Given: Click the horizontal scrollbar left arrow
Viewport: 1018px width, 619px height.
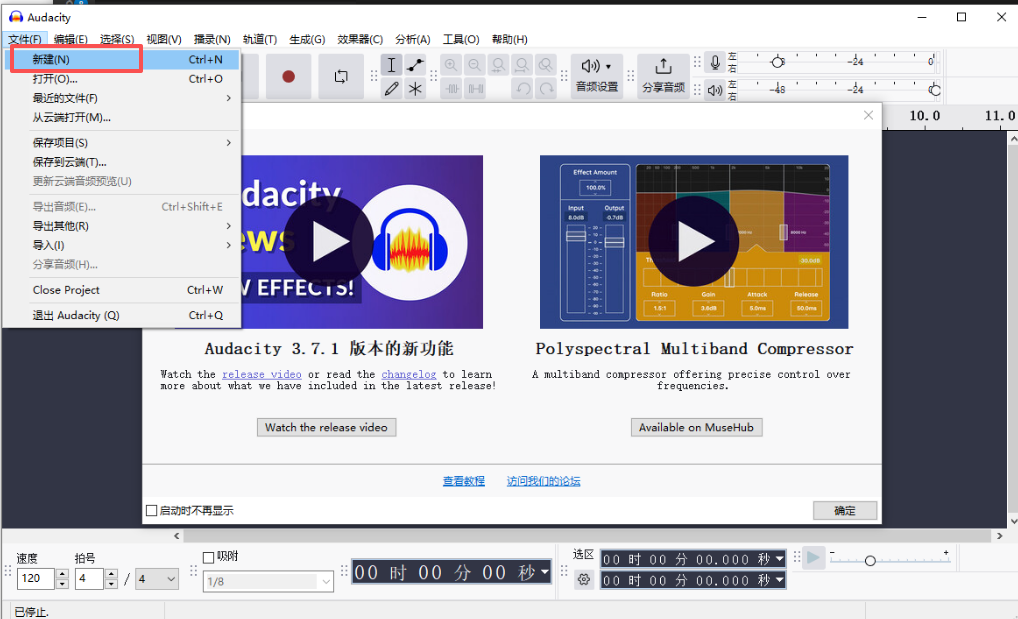Looking at the screenshot, I should coord(177,536).
